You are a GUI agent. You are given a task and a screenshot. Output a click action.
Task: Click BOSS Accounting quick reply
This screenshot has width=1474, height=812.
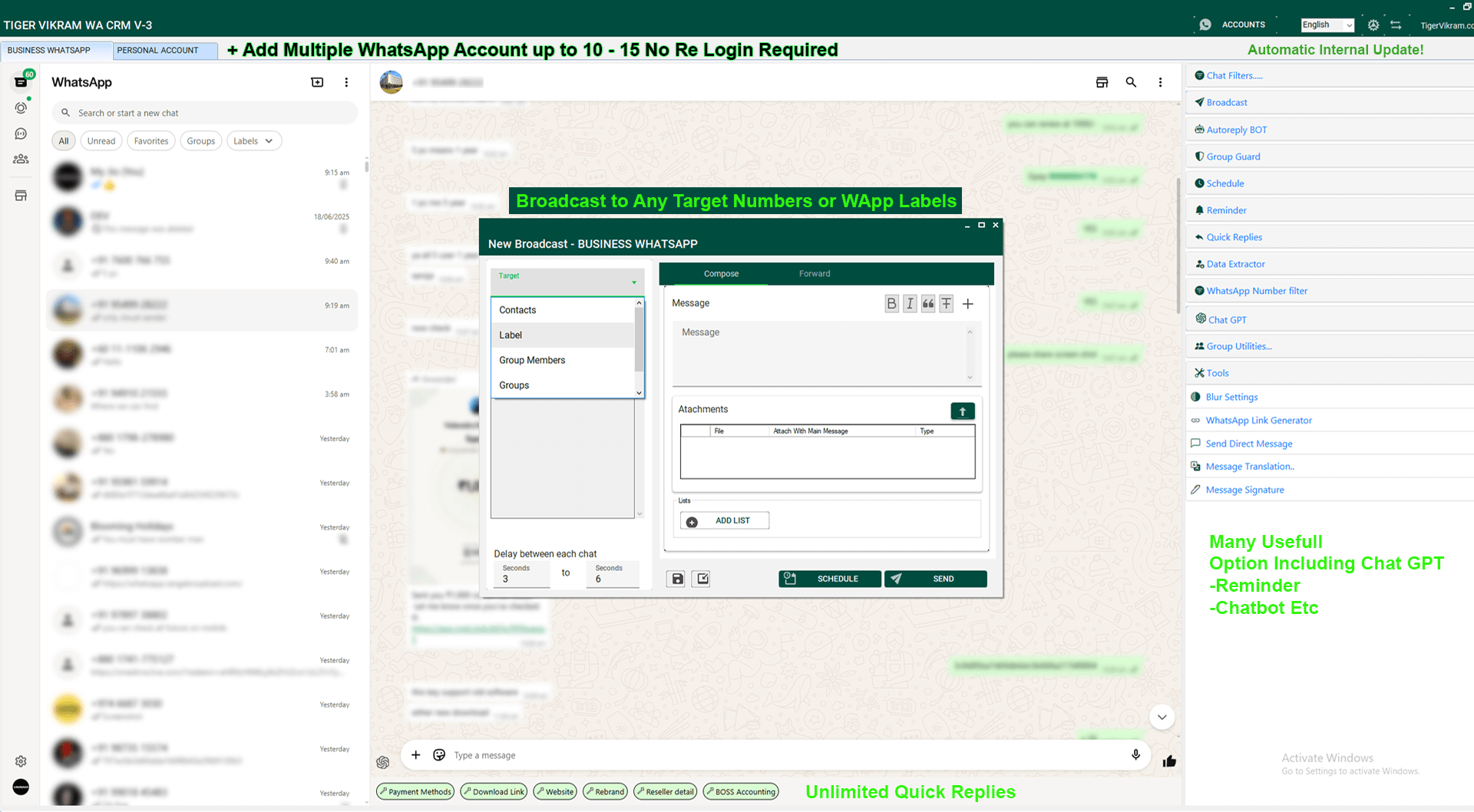point(741,791)
